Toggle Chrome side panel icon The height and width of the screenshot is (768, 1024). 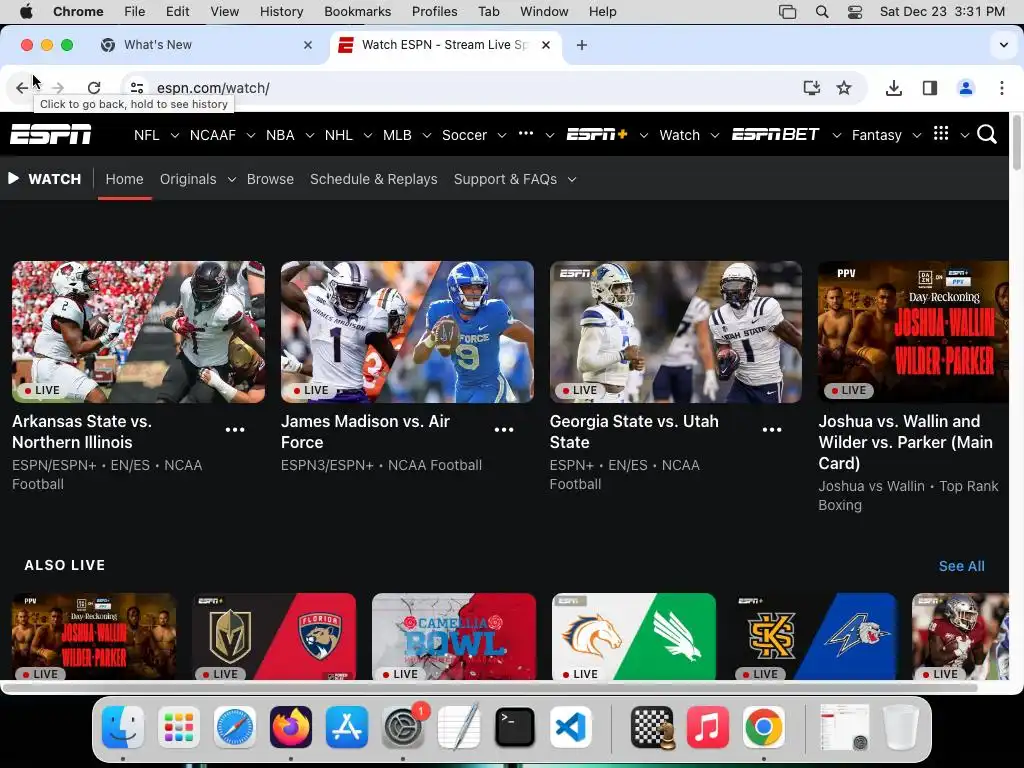(929, 88)
